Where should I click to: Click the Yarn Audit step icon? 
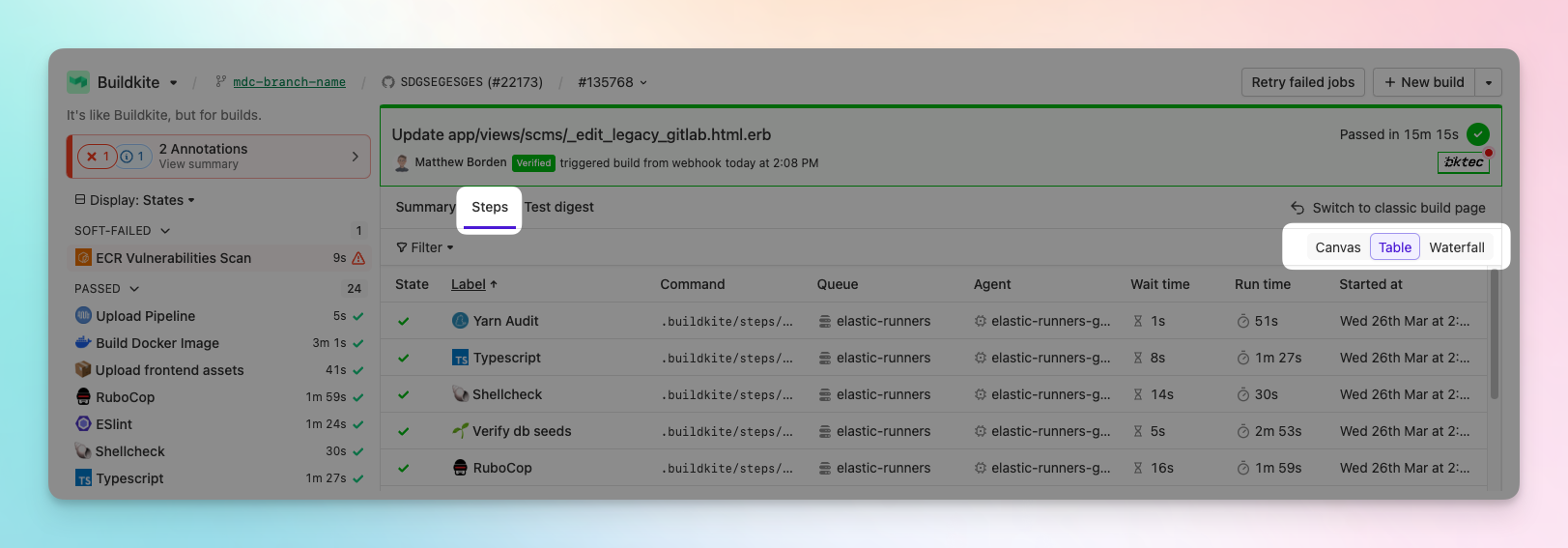point(461,321)
